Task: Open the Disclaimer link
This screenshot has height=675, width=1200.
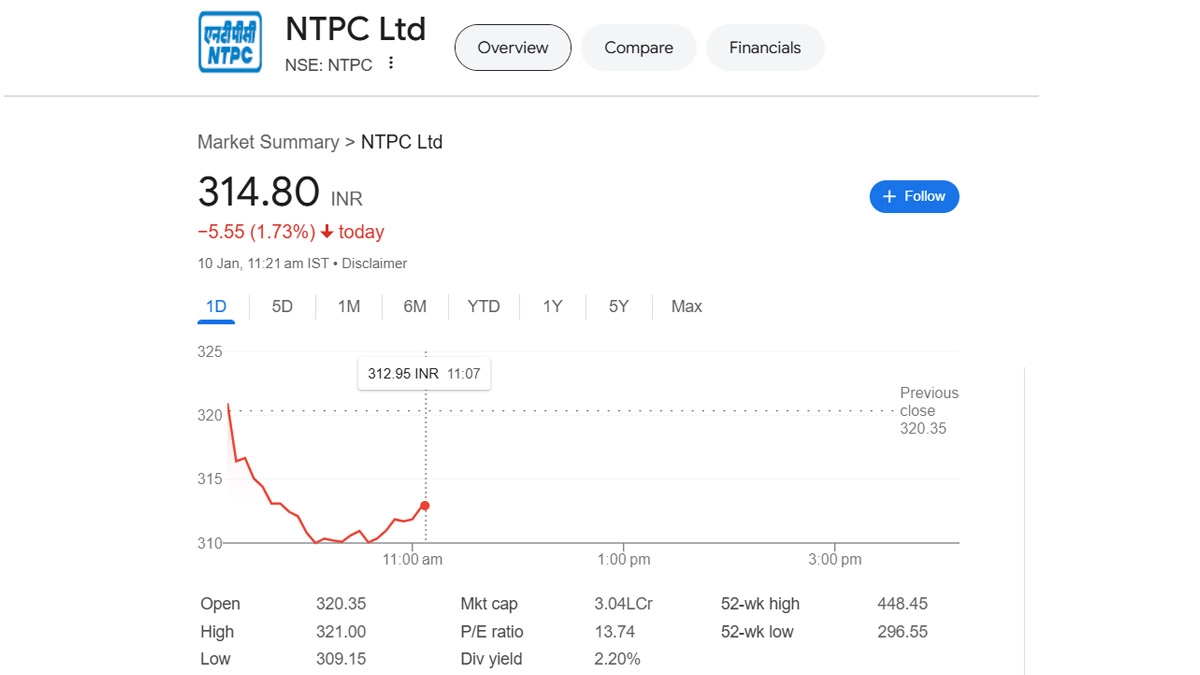Action: (x=375, y=264)
